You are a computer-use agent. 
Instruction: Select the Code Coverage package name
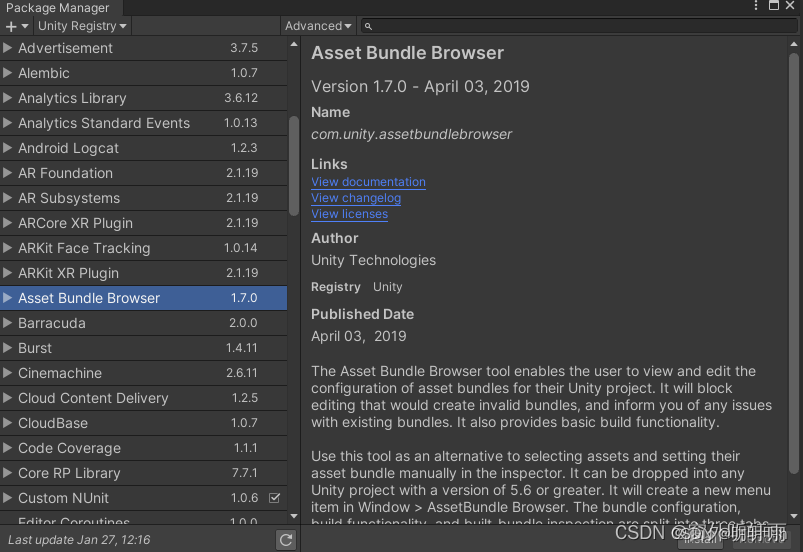coord(70,449)
